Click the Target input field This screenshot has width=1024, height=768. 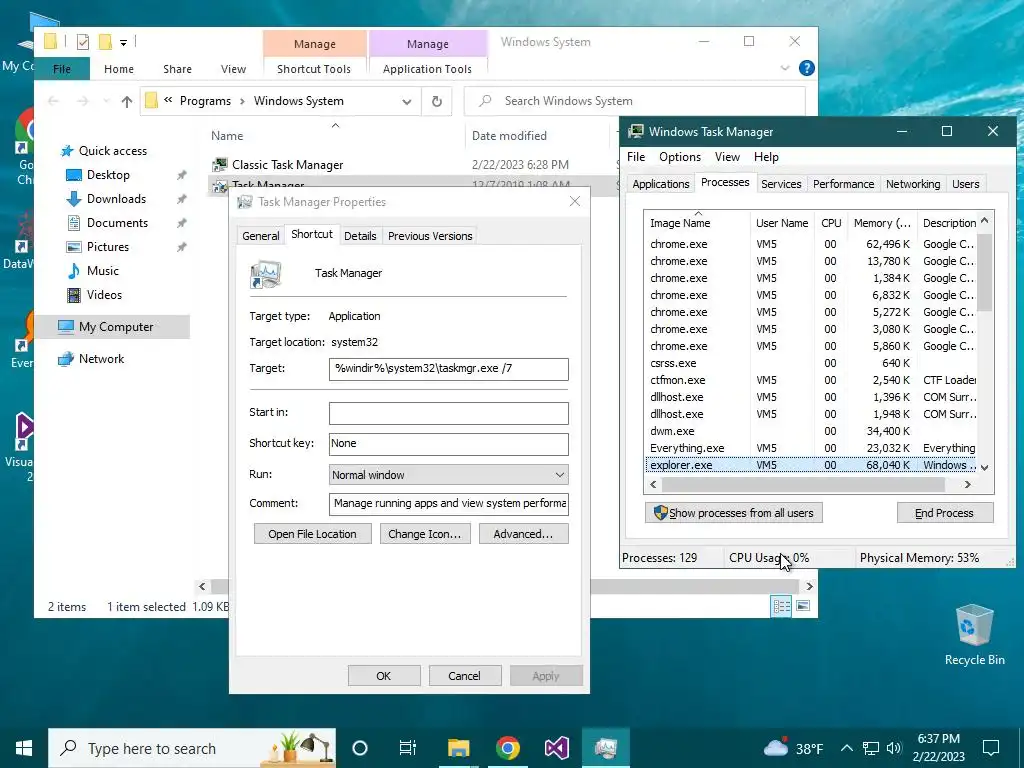(x=449, y=369)
